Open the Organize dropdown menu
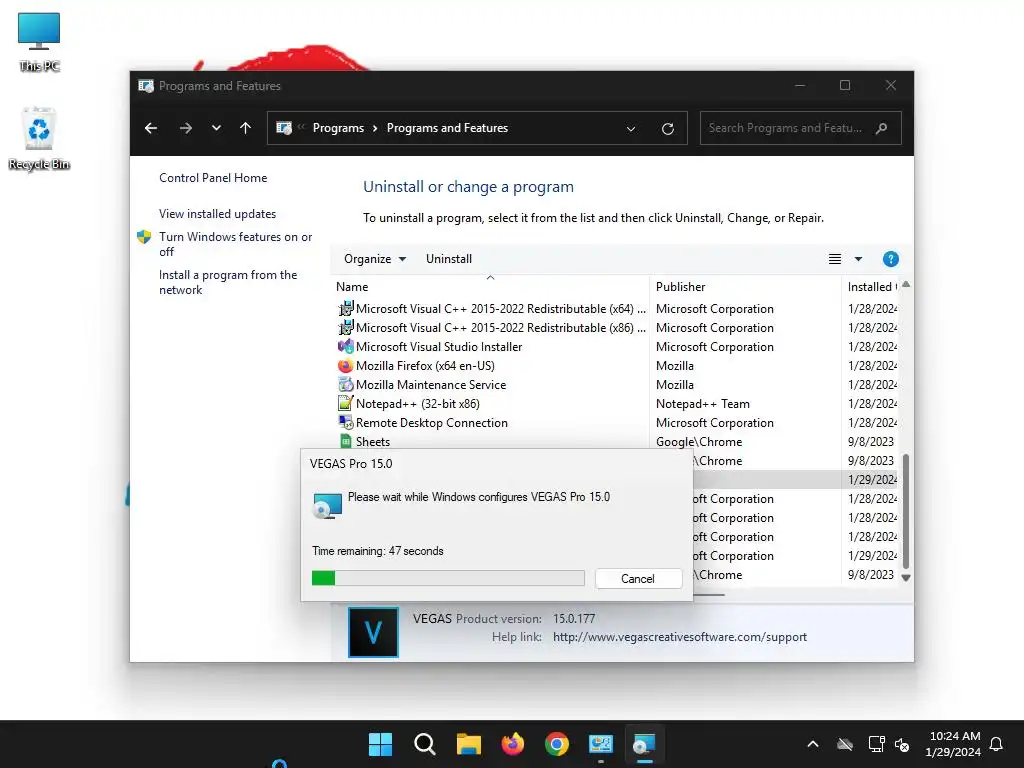 tap(375, 259)
